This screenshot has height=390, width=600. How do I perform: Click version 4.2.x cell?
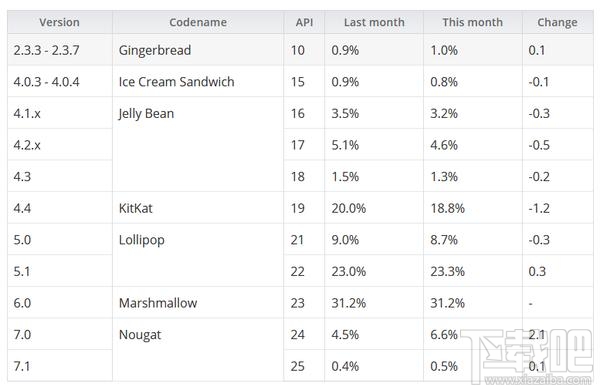pyautogui.click(x=60, y=145)
